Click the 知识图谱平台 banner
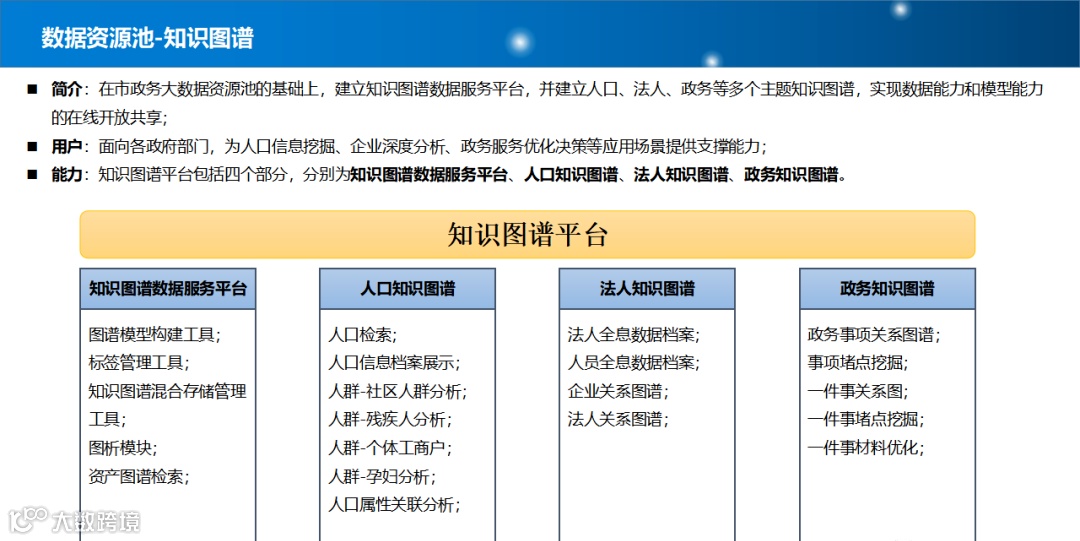The height and width of the screenshot is (541, 1080). pos(528,235)
